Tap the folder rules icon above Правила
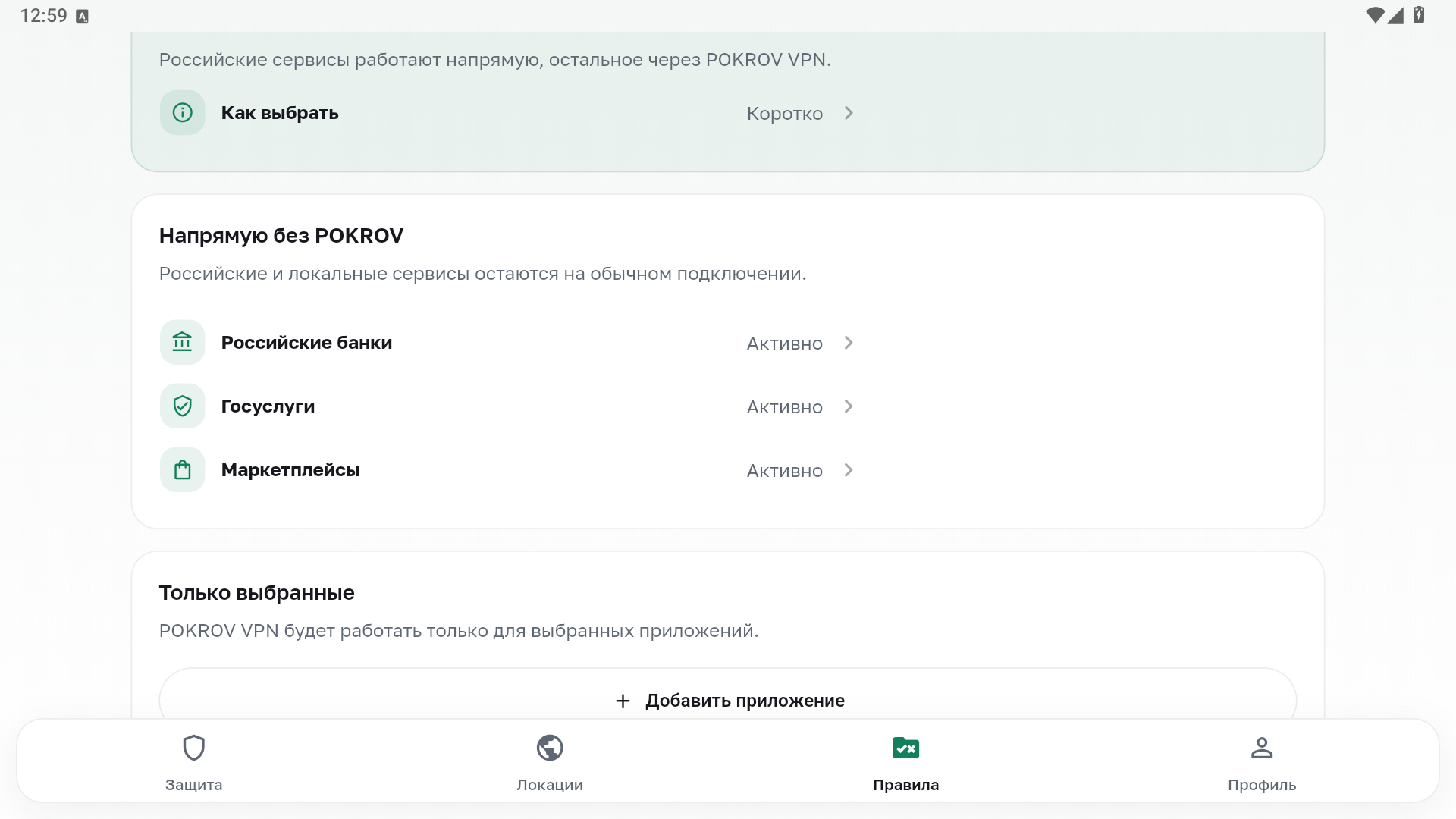The width and height of the screenshot is (1456, 819). pos(905,748)
